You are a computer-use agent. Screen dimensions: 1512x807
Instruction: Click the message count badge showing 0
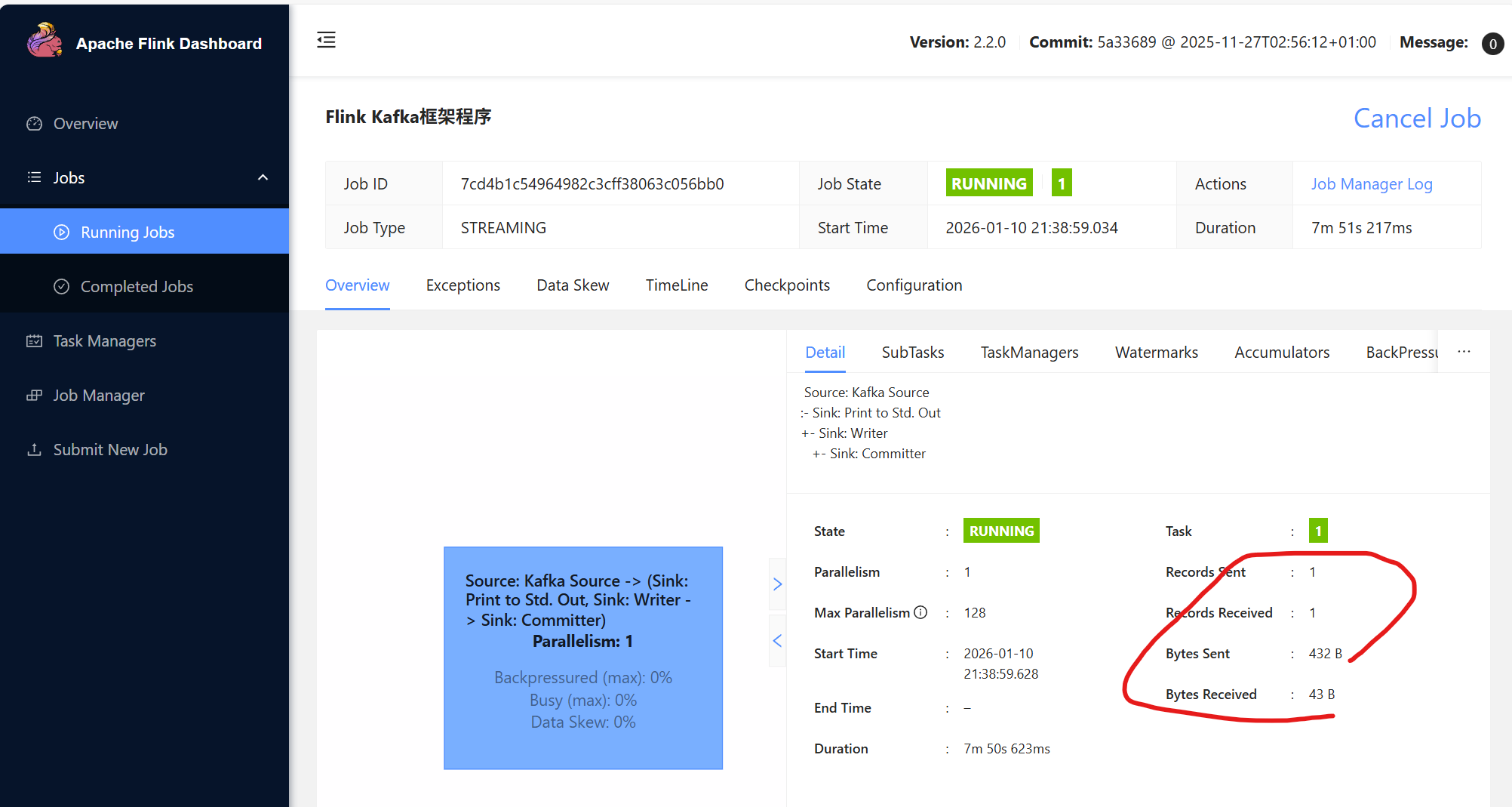tap(1492, 44)
